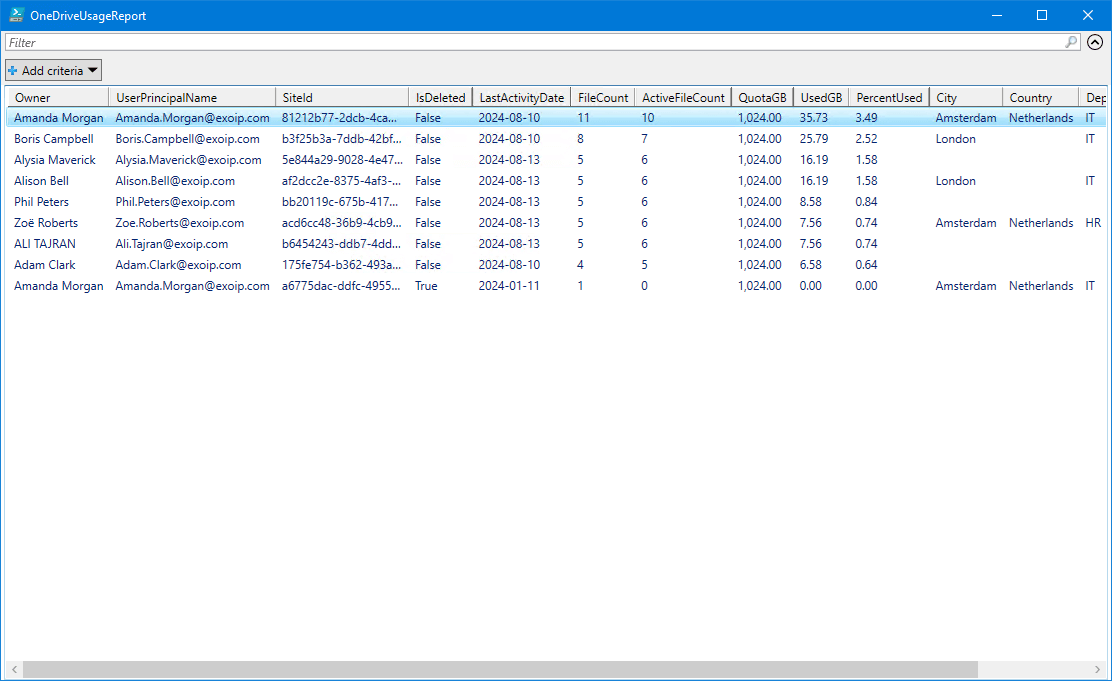Click the PowerShell icon in the title bar
The height and width of the screenshot is (681, 1112).
point(17,15)
